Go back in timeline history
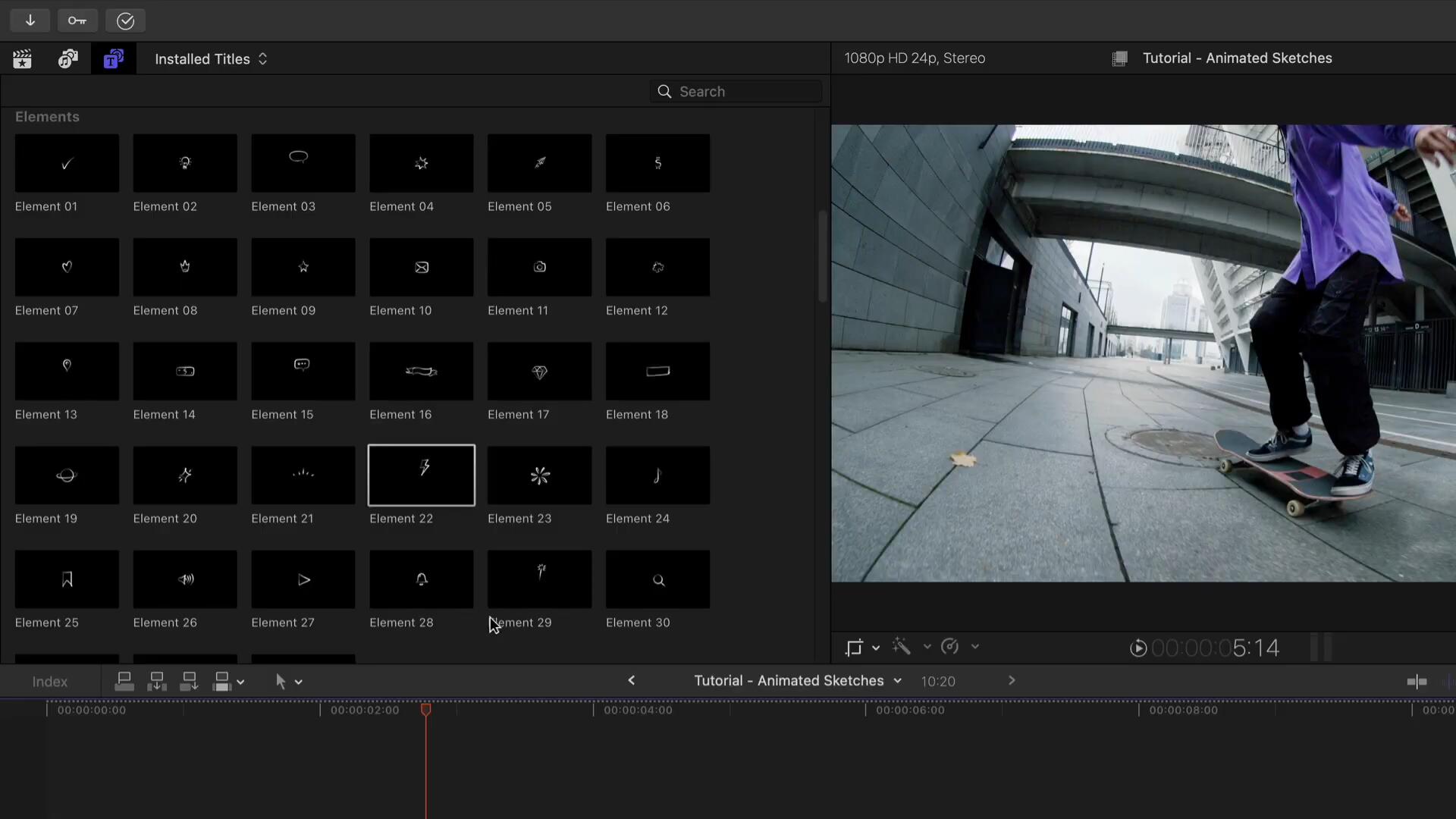1456x819 pixels. [x=632, y=681]
